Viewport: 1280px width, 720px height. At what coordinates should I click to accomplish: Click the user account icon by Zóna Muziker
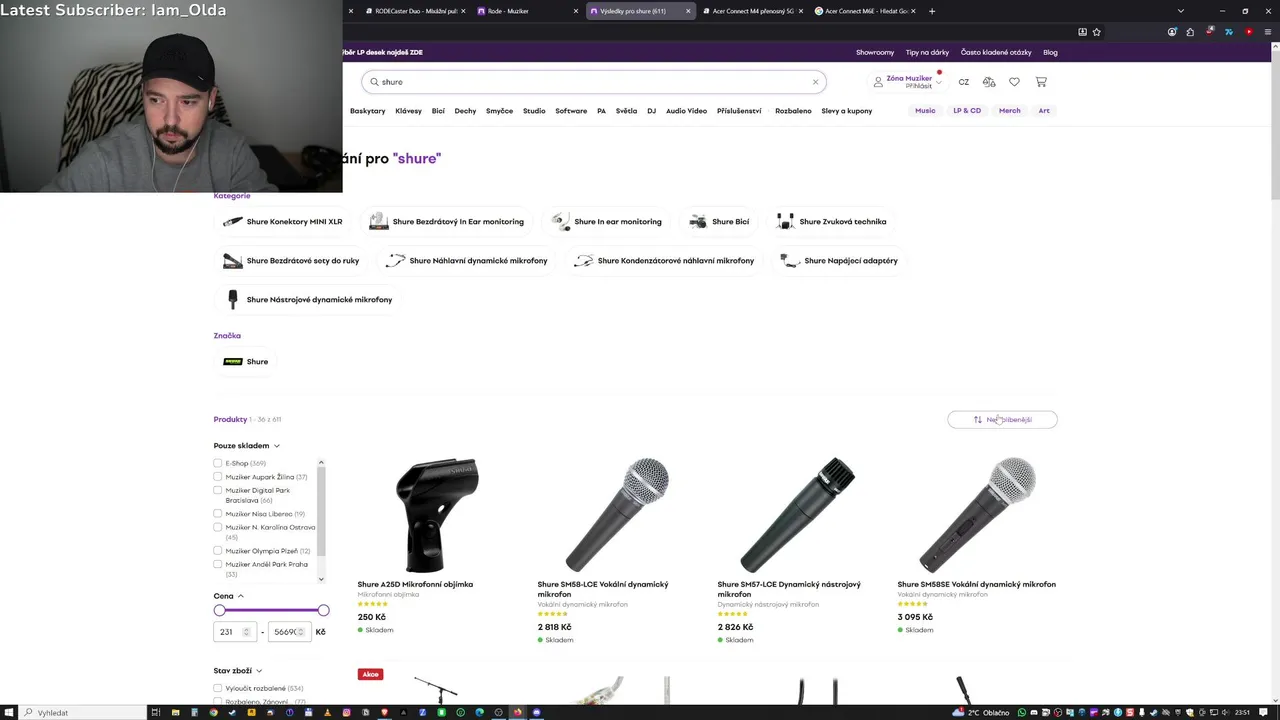878,82
